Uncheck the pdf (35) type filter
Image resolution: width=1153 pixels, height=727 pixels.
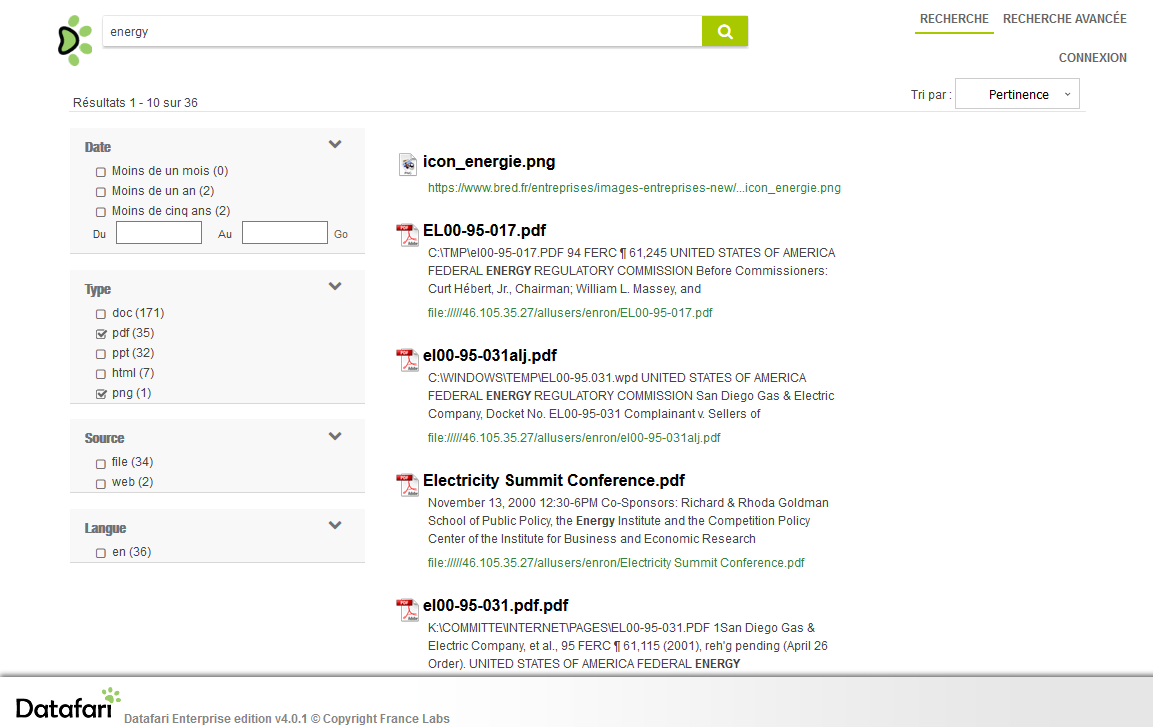tap(101, 334)
